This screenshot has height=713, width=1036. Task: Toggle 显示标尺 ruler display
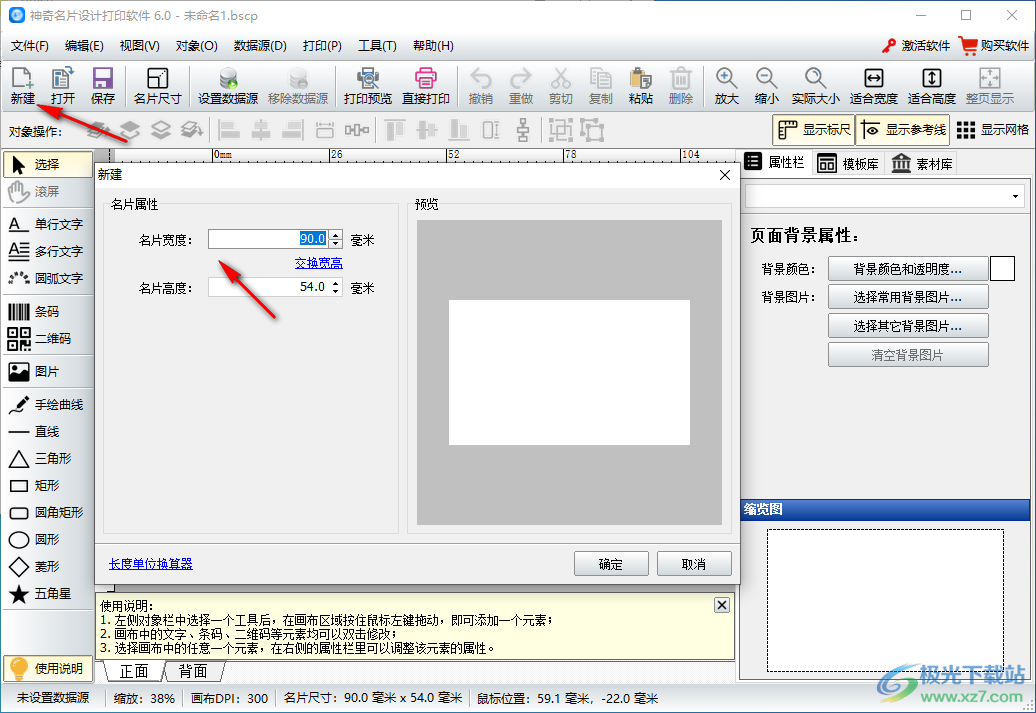coord(813,130)
